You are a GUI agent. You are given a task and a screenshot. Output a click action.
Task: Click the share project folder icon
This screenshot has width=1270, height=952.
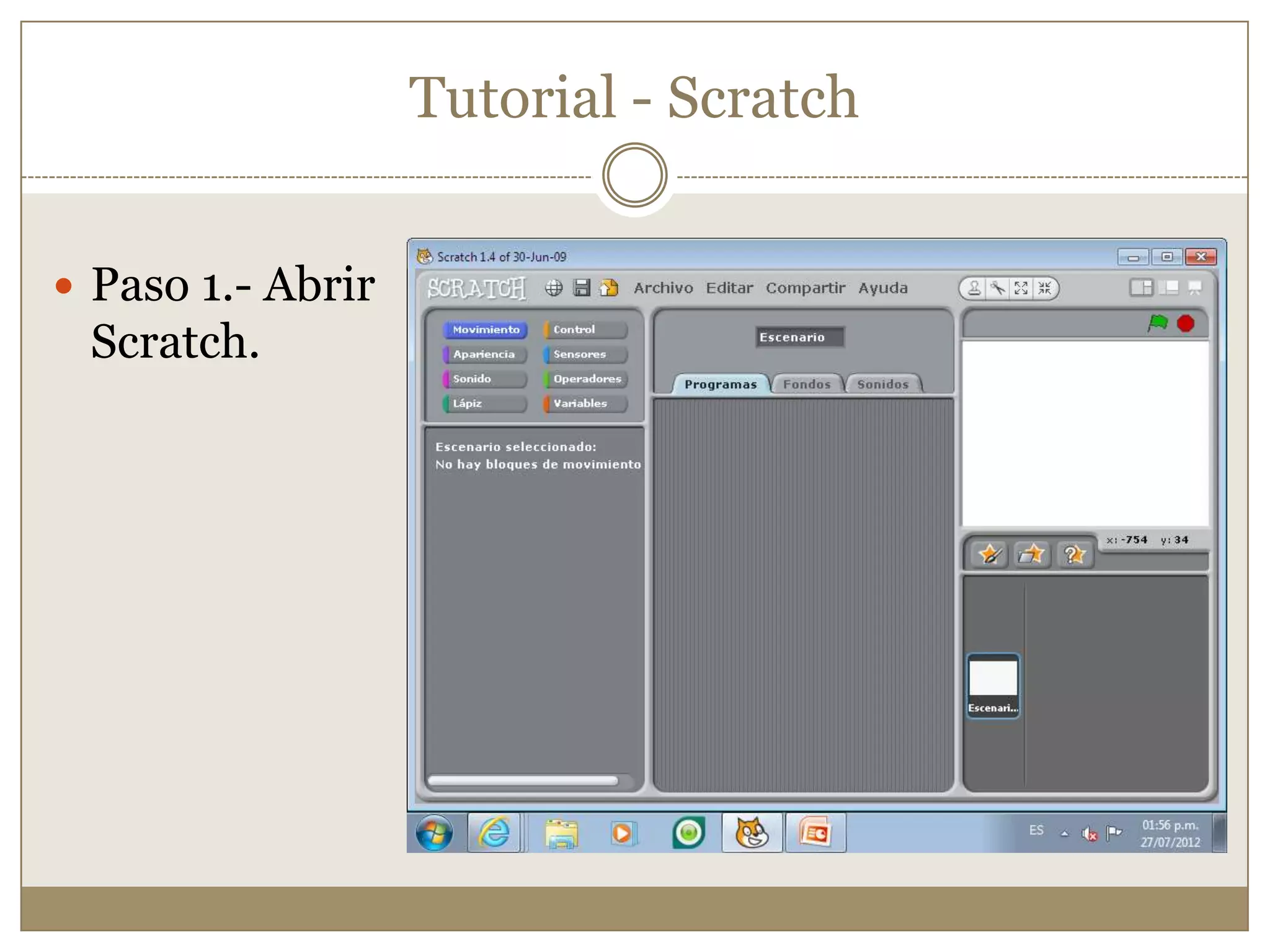click(610, 288)
